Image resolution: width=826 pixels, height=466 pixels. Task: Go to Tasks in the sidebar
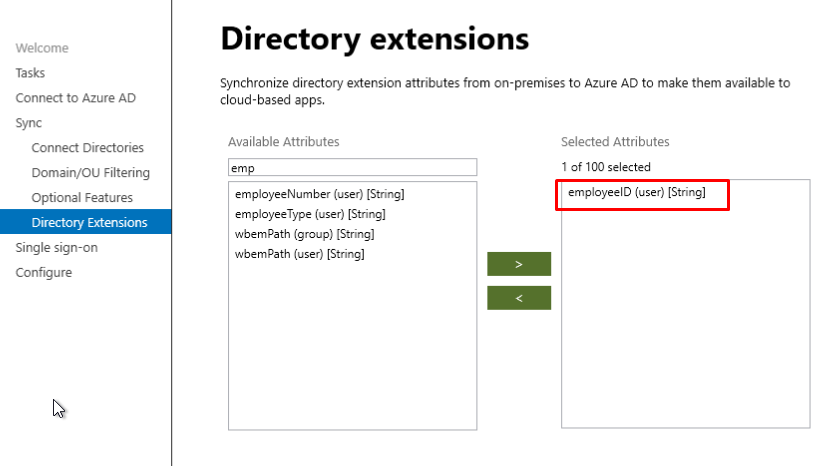pyautogui.click(x=30, y=73)
